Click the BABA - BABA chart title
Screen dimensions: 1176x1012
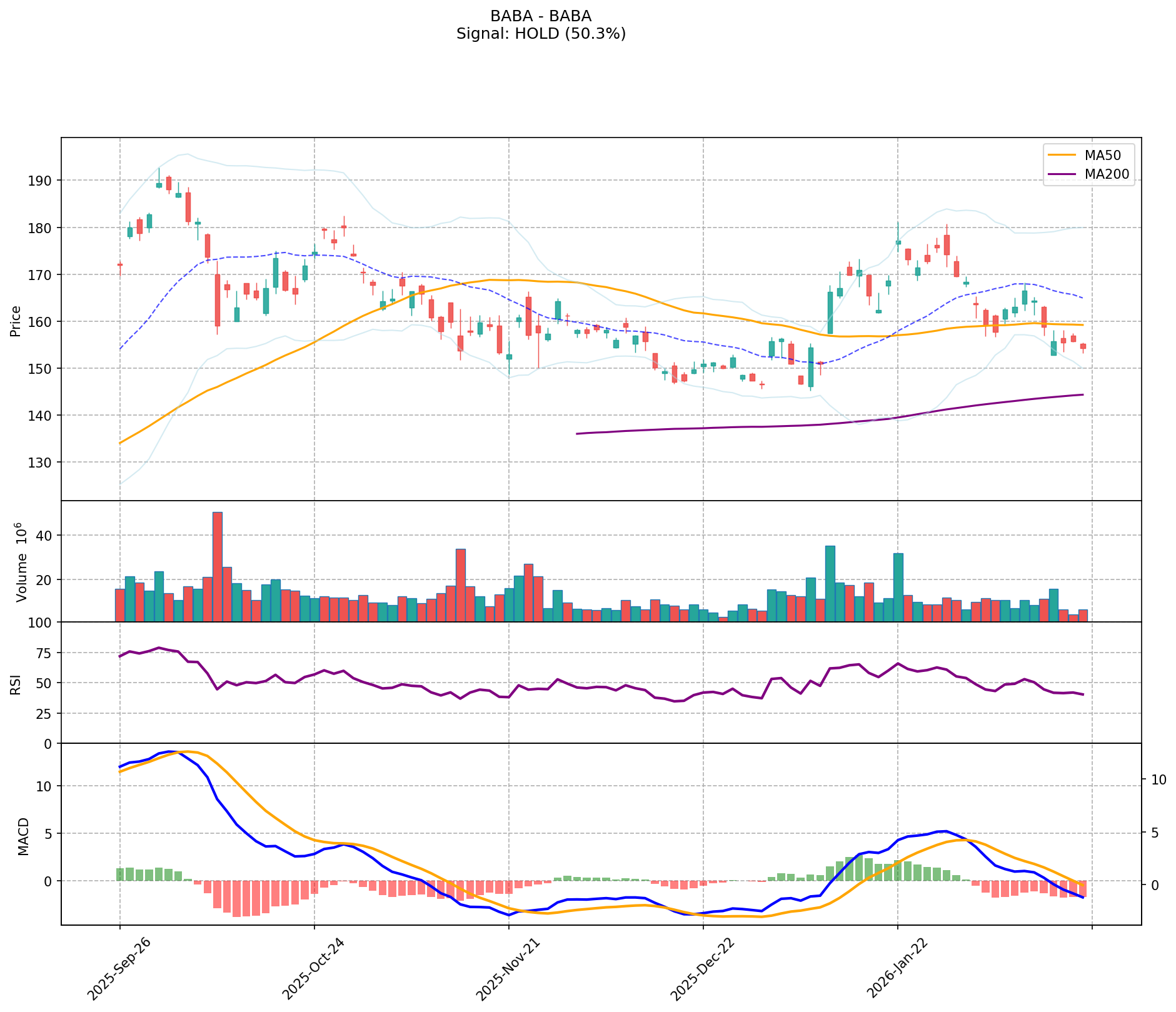tap(541, 16)
